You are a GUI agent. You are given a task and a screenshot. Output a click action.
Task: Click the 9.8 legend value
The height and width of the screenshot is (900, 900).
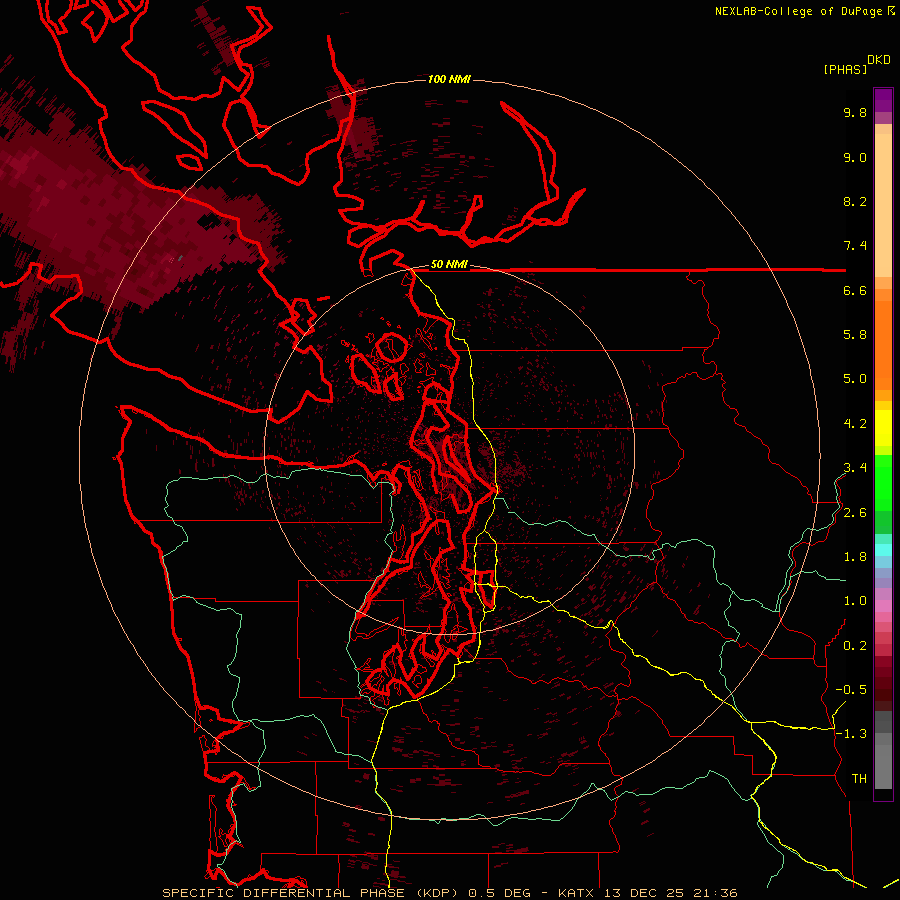coord(855,112)
